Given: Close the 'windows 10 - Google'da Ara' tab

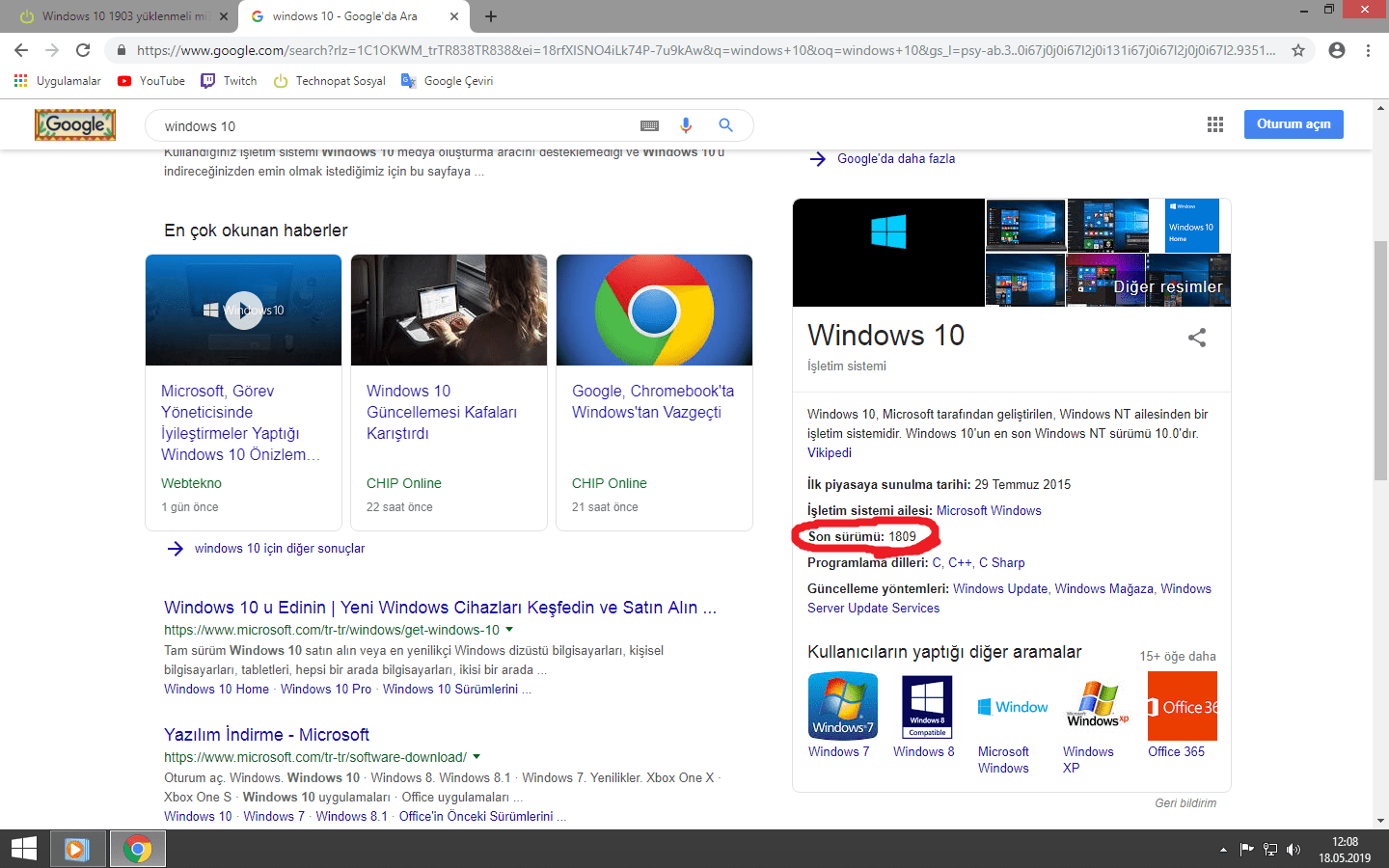Looking at the screenshot, I should click(454, 16).
